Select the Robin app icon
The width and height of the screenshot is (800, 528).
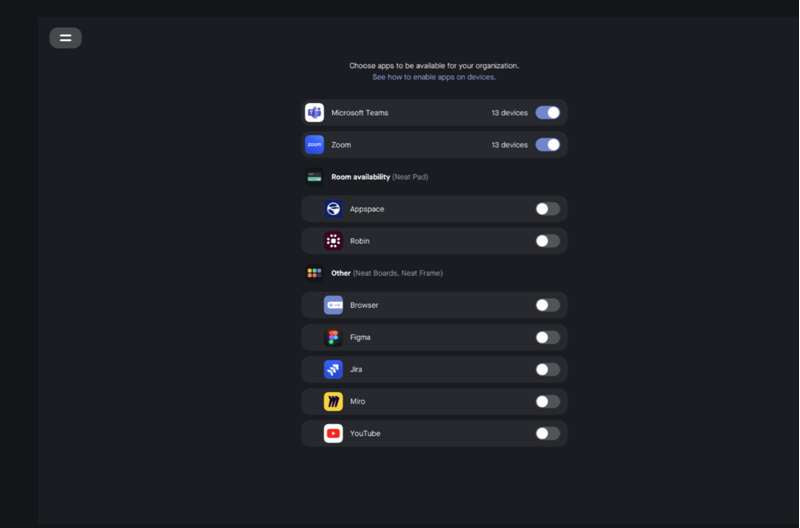click(333, 241)
